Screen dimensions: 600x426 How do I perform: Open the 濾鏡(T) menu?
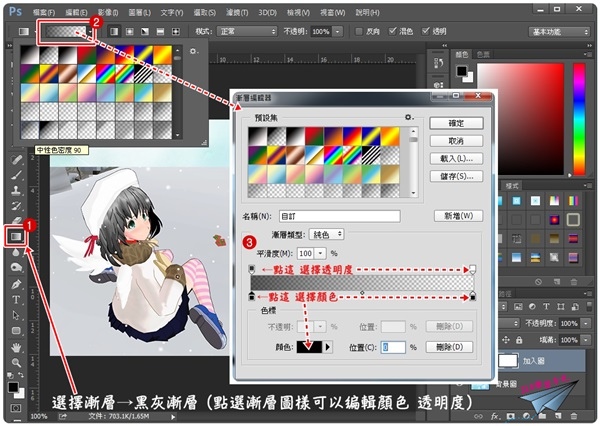click(x=237, y=13)
